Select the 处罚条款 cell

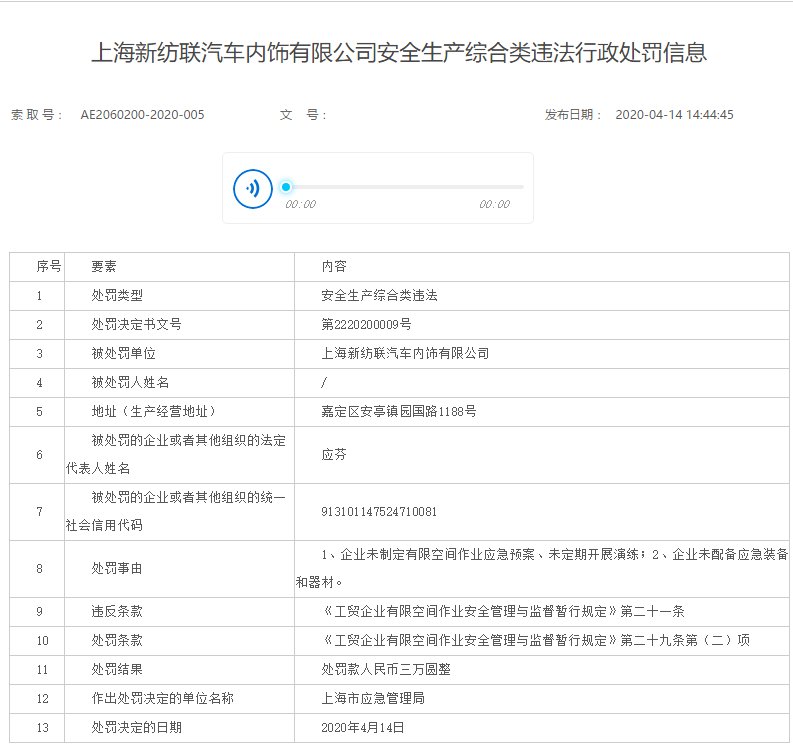coord(180,641)
